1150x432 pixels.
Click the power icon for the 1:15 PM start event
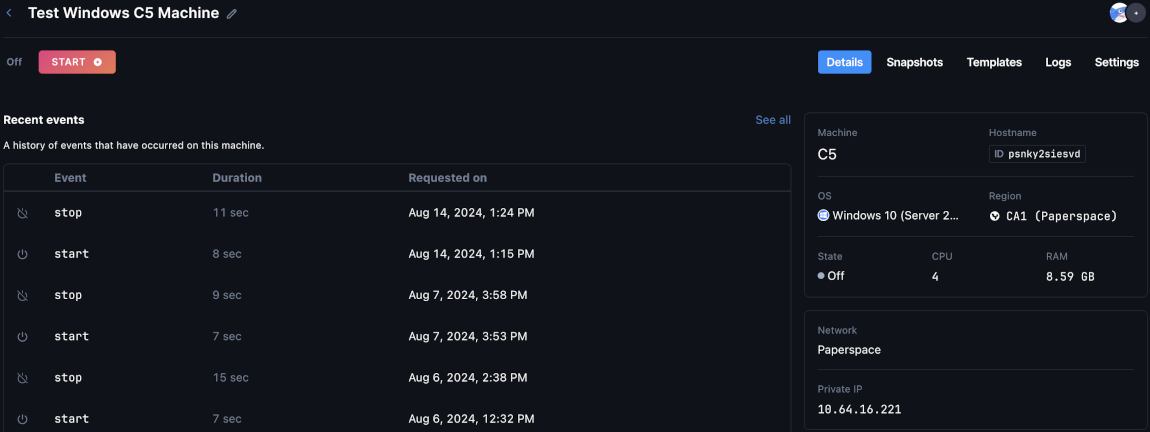point(22,254)
